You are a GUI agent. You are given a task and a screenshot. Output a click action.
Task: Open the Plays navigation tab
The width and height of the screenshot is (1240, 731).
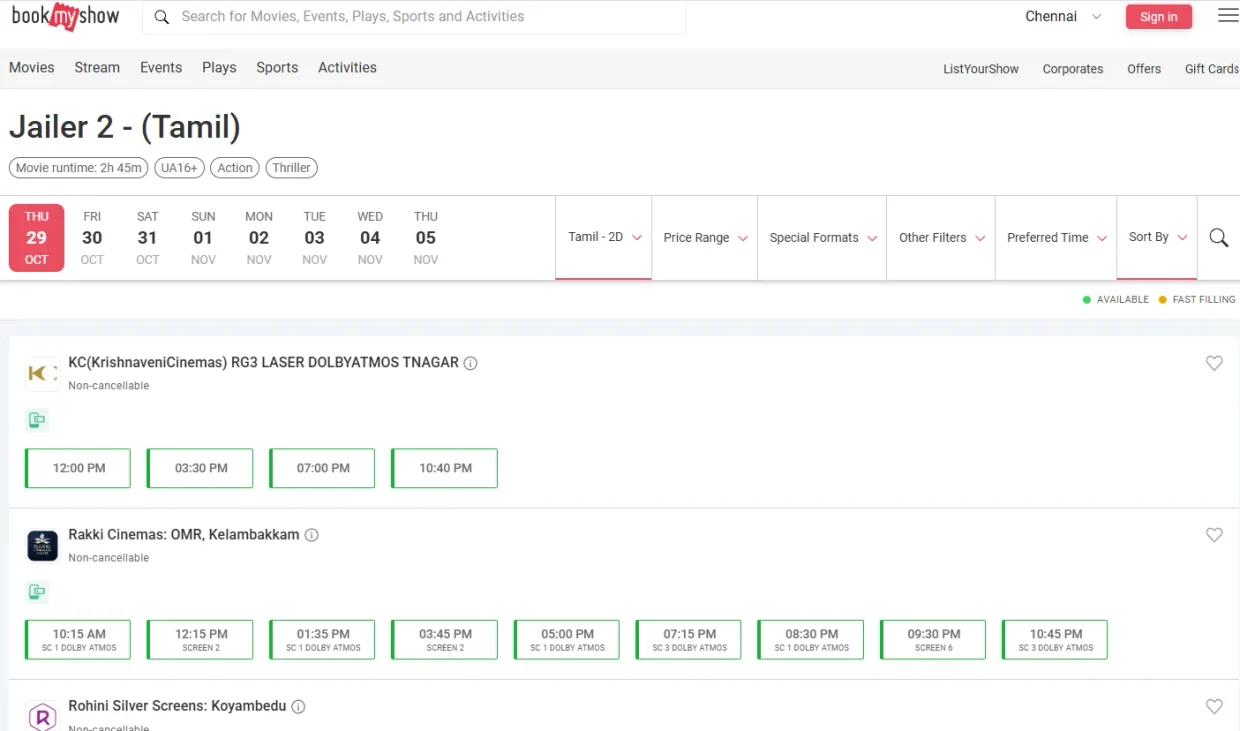click(219, 68)
